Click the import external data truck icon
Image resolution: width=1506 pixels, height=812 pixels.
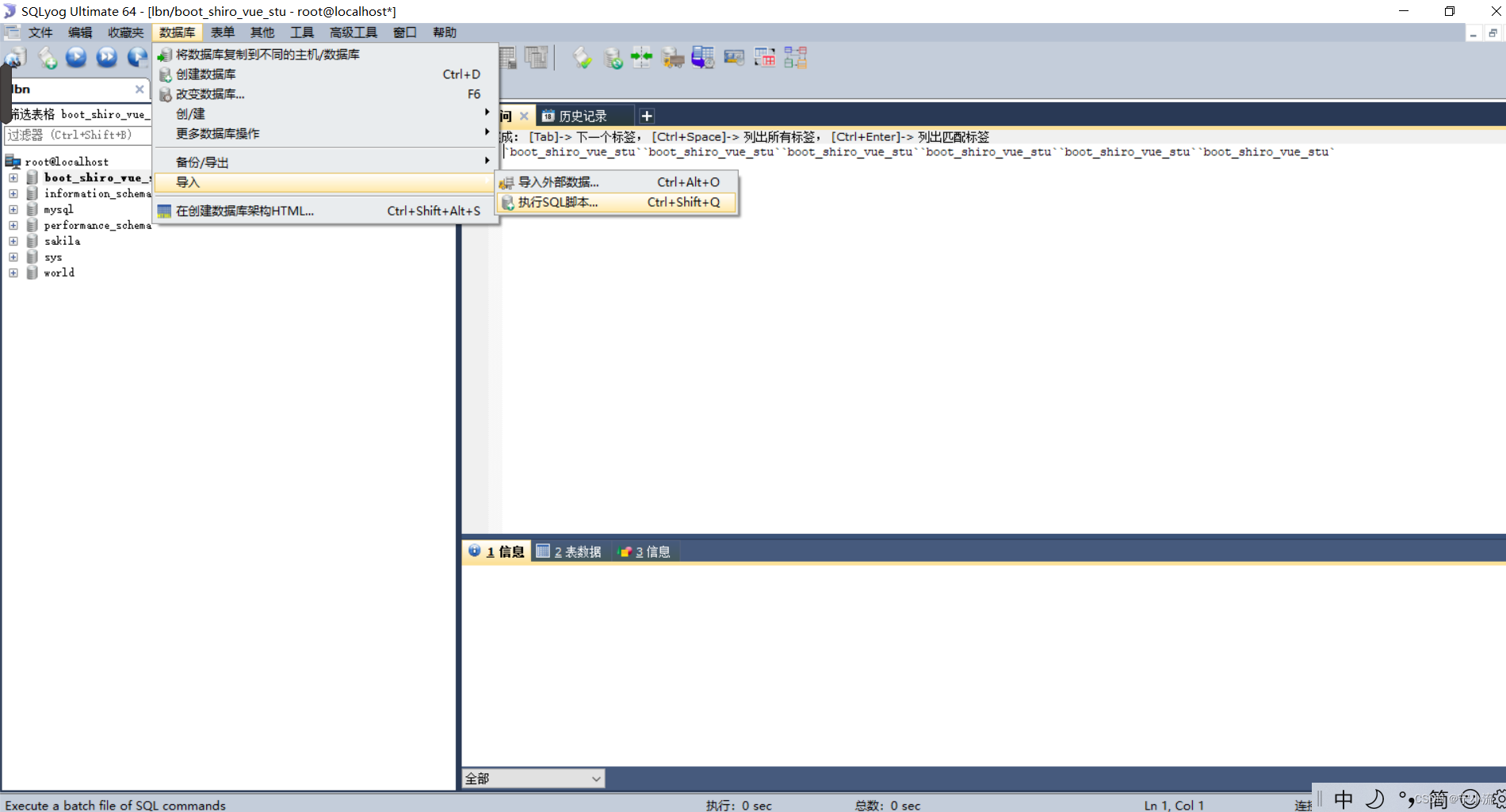click(672, 57)
